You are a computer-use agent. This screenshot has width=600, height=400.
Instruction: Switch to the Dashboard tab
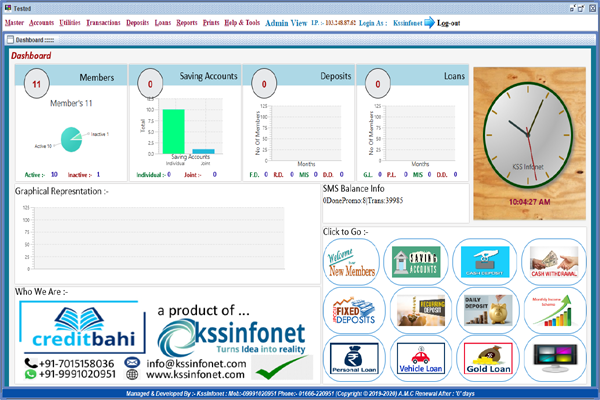34,40
